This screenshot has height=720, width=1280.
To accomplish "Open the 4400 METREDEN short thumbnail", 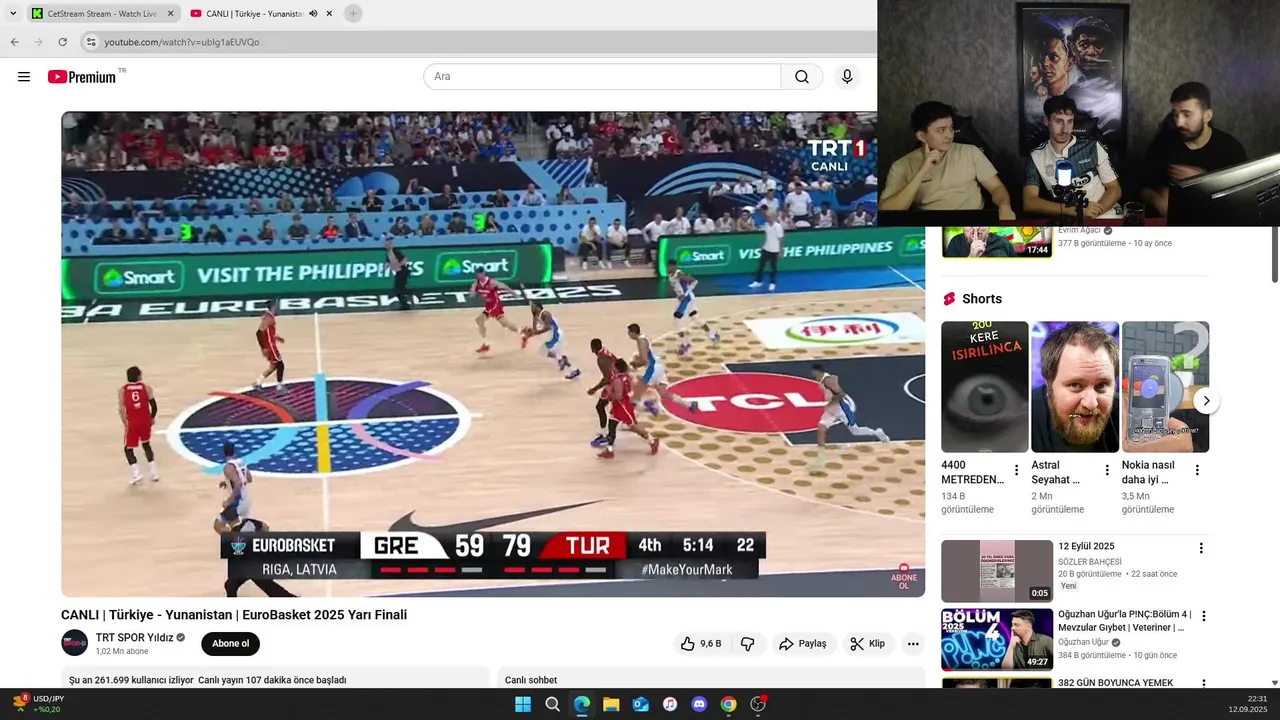I will tap(984, 387).
